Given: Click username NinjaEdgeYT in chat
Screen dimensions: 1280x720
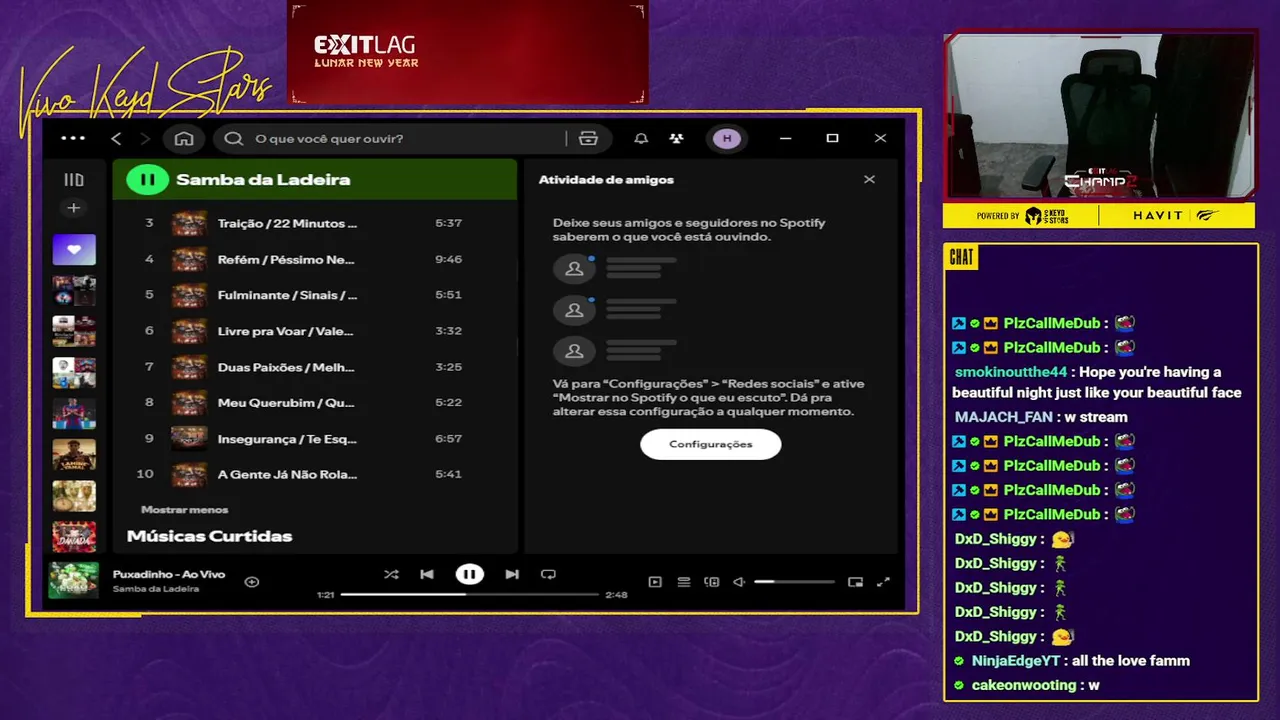Looking at the screenshot, I should tap(1015, 661).
